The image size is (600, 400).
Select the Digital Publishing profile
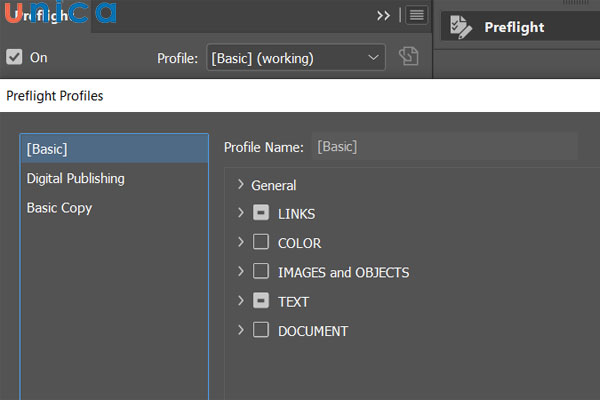[76, 178]
